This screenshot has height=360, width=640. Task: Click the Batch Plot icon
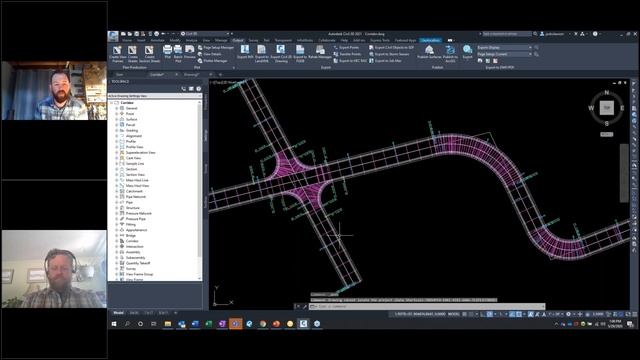pos(178,53)
